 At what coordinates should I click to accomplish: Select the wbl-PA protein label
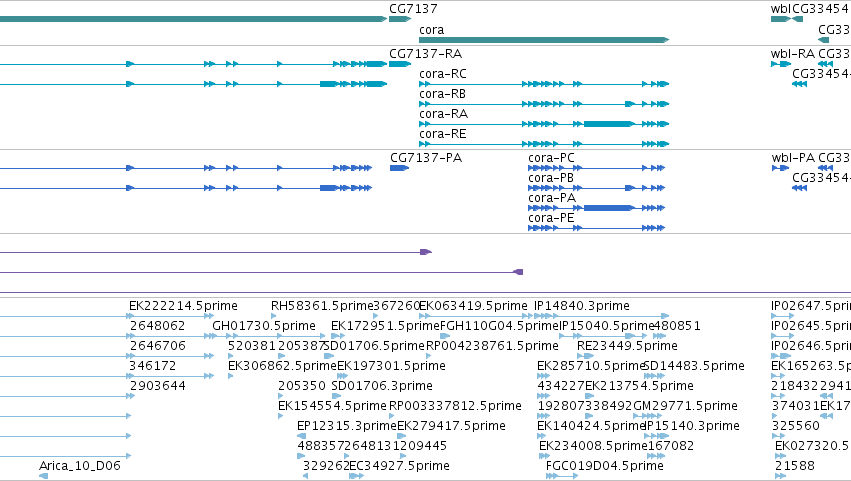coord(793,158)
